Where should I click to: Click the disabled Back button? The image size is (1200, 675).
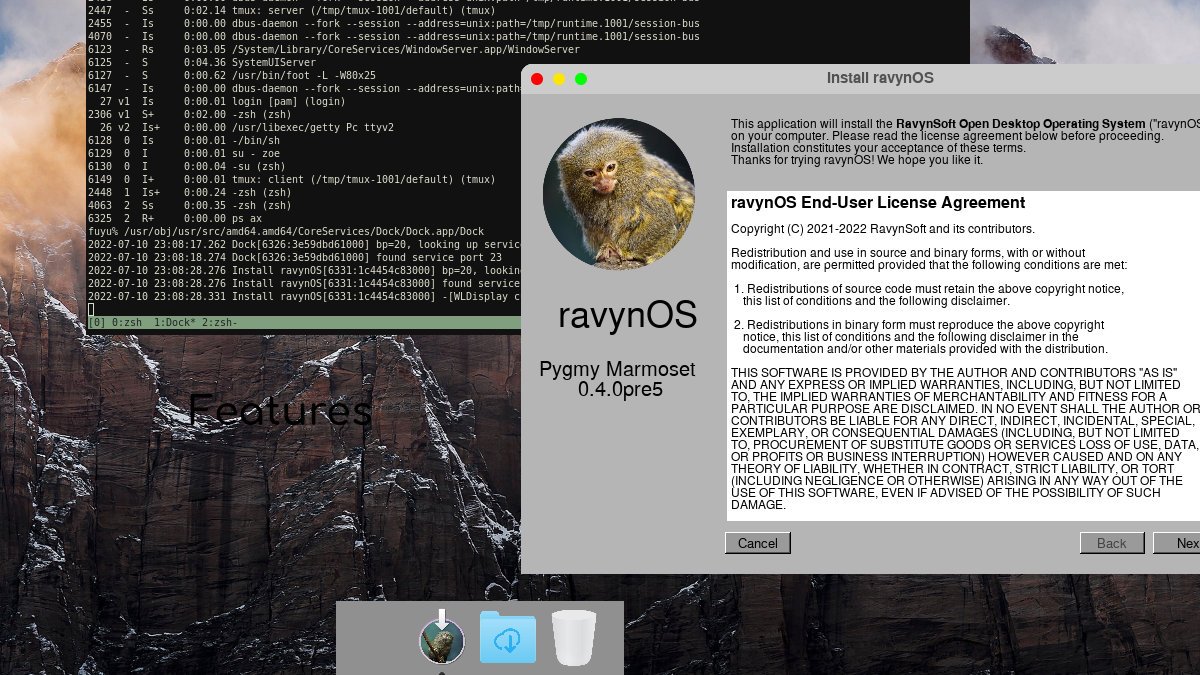click(1112, 543)
